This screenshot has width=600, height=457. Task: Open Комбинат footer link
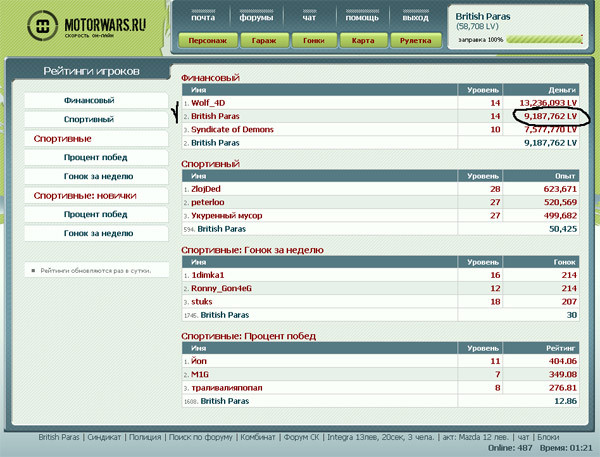click(x=258, y=437)
